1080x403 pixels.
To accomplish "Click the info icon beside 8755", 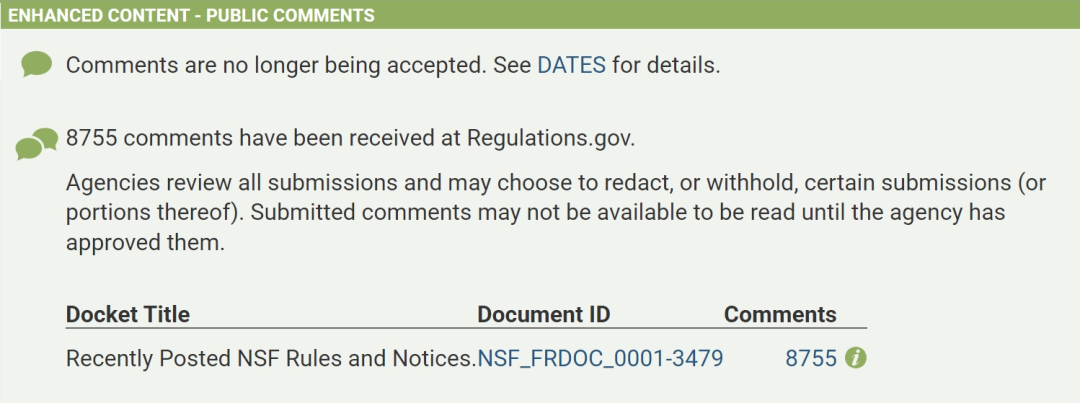I will point(855,358).
